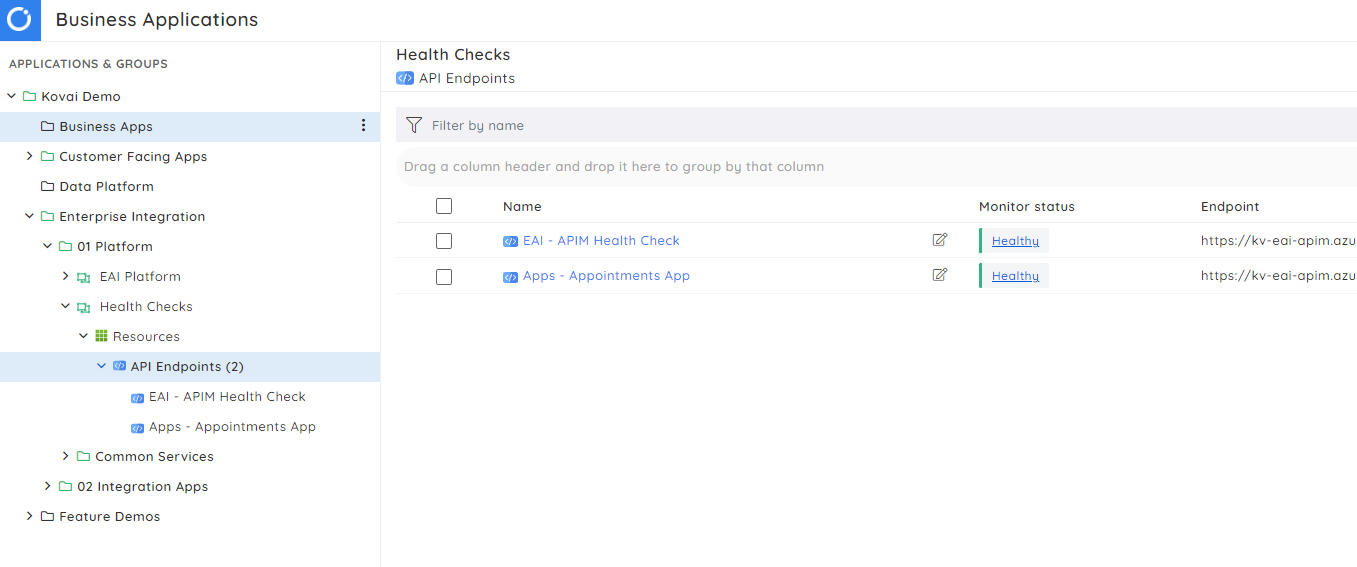
Task: Click the Health Checks application icon in tree
Action: (84, 307)
